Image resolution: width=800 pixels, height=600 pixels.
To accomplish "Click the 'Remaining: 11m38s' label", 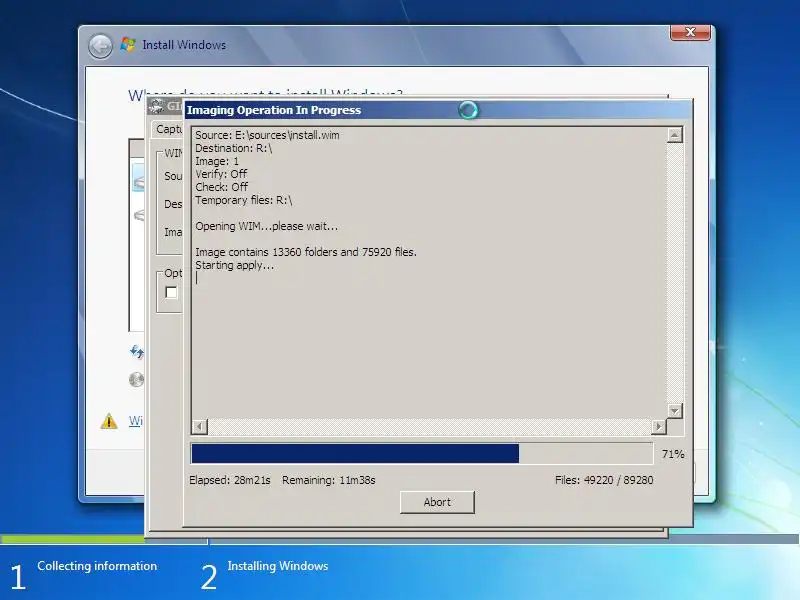I will click(329, 480).
